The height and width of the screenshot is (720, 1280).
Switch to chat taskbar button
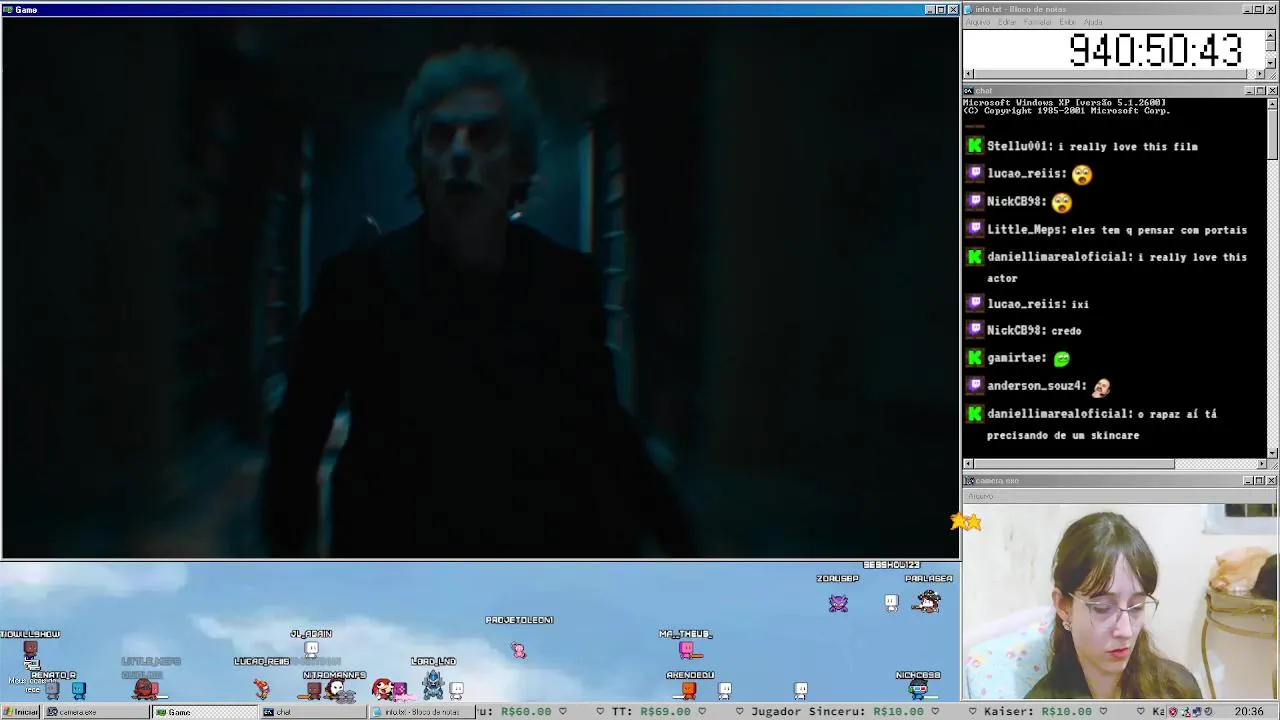point(312,712)
